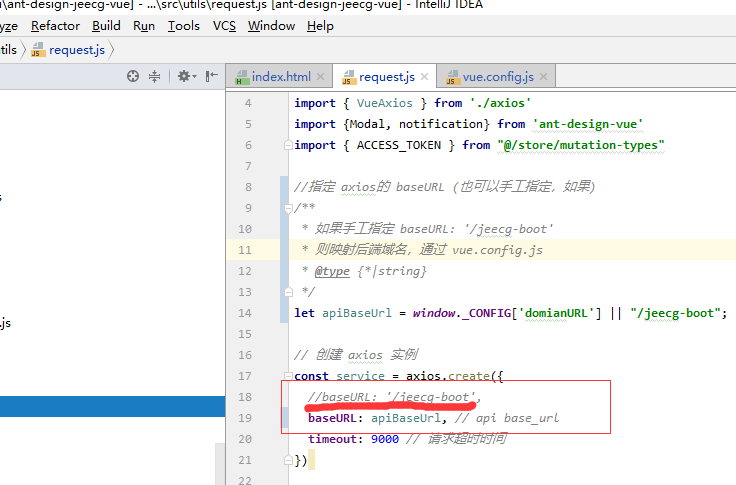Click the fold end marker on line 21
This screenshot has height=485, width=736.
288,460
